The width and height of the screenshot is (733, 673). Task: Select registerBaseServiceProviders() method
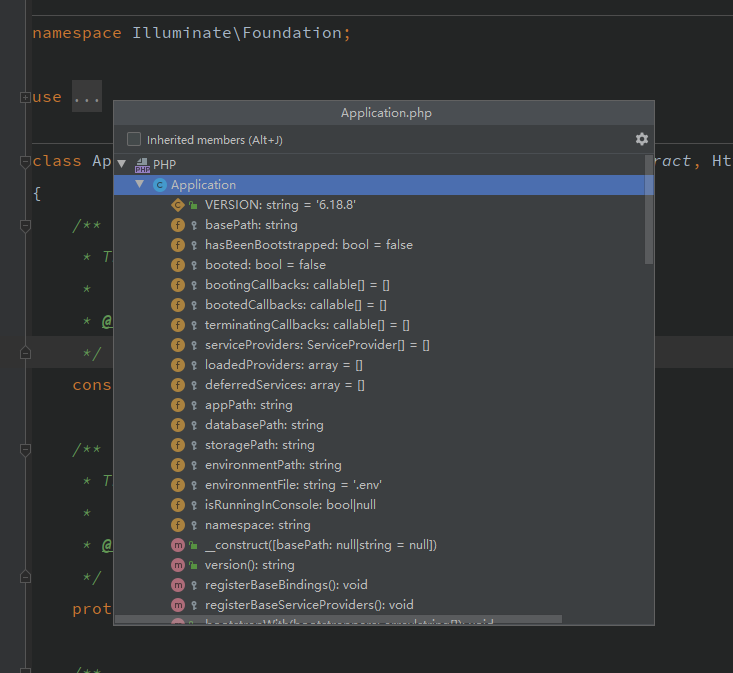(x=308, y=605)
